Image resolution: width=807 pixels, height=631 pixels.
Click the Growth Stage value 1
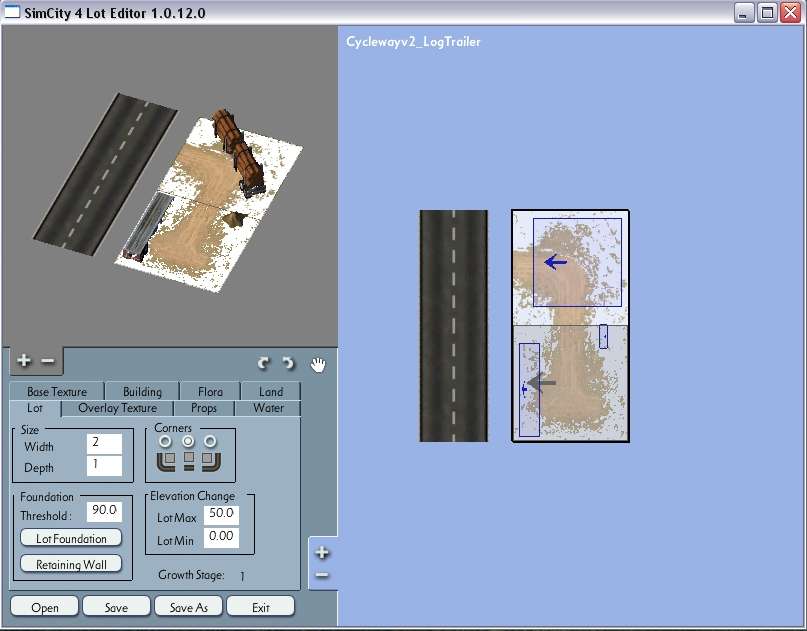pyautogui.click(x=242, y=575)
